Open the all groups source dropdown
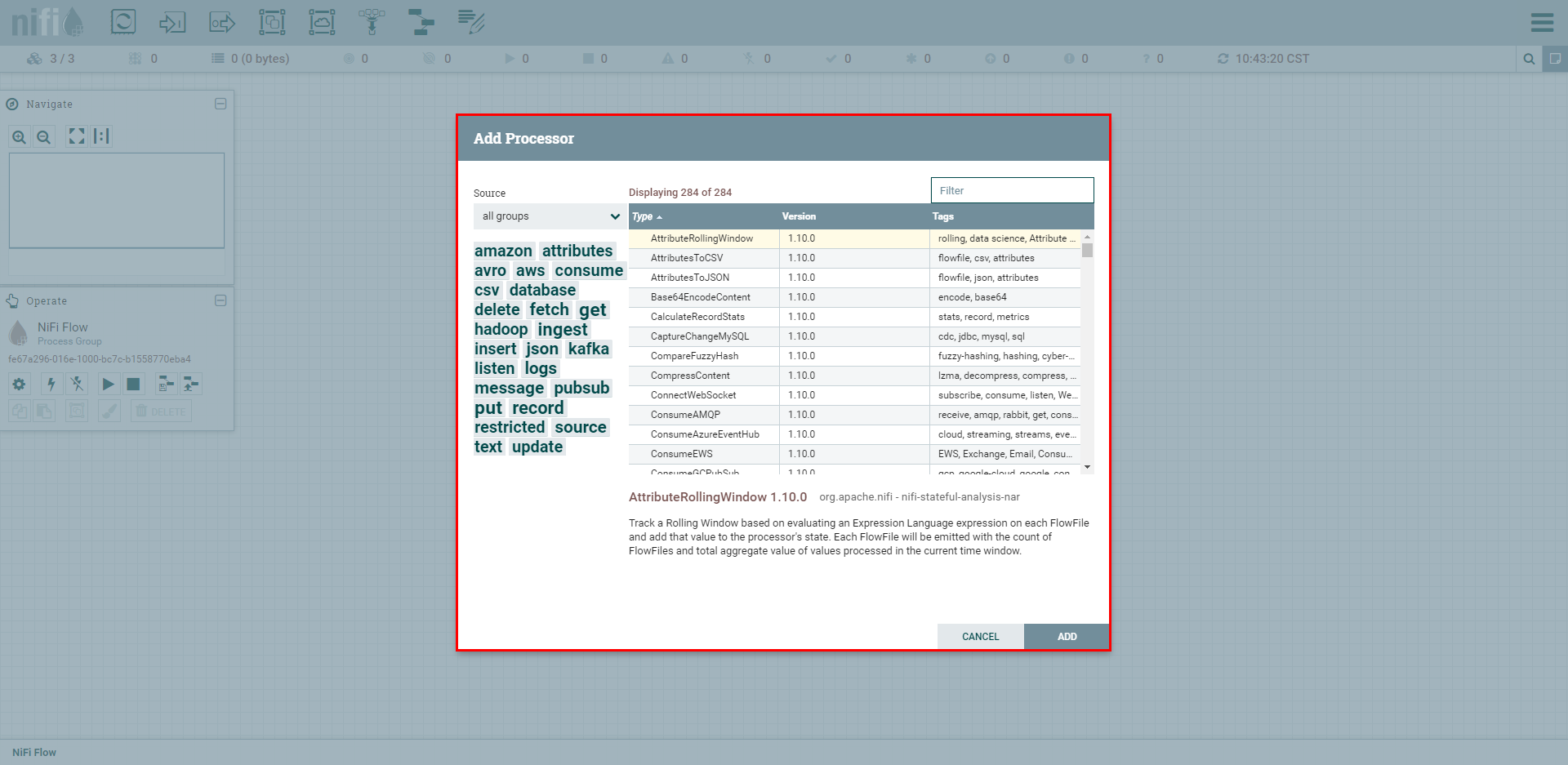 coord(550,216)
